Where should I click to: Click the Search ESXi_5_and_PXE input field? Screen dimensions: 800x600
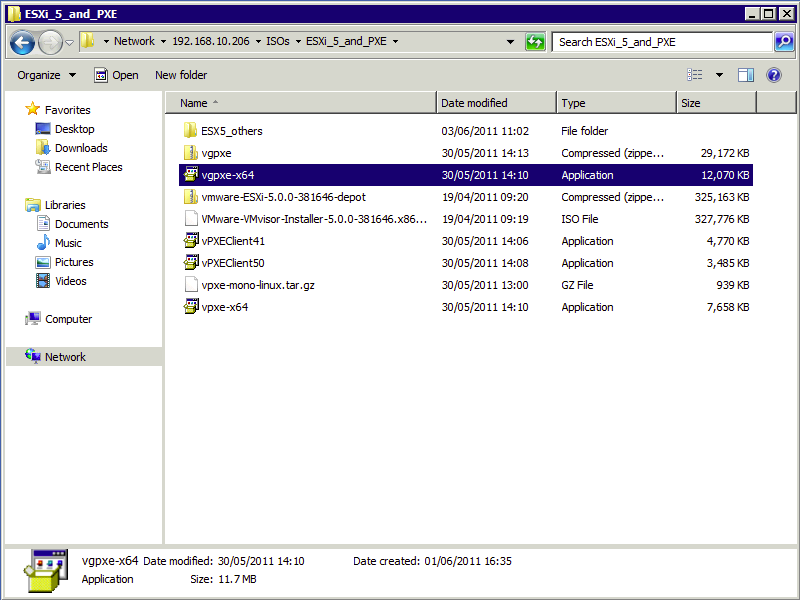(x=662, y=42)
